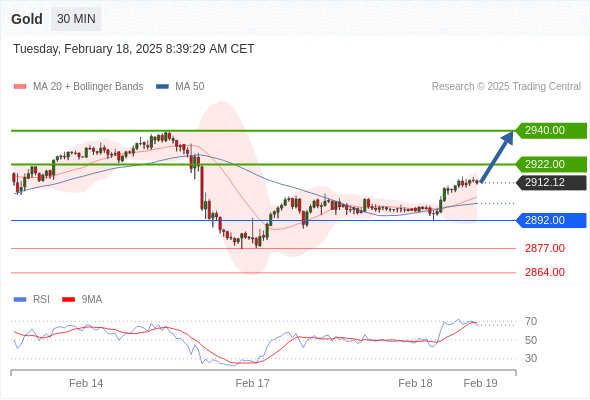
Task: Click the chart date and time header
Action: tap(134, 49)
